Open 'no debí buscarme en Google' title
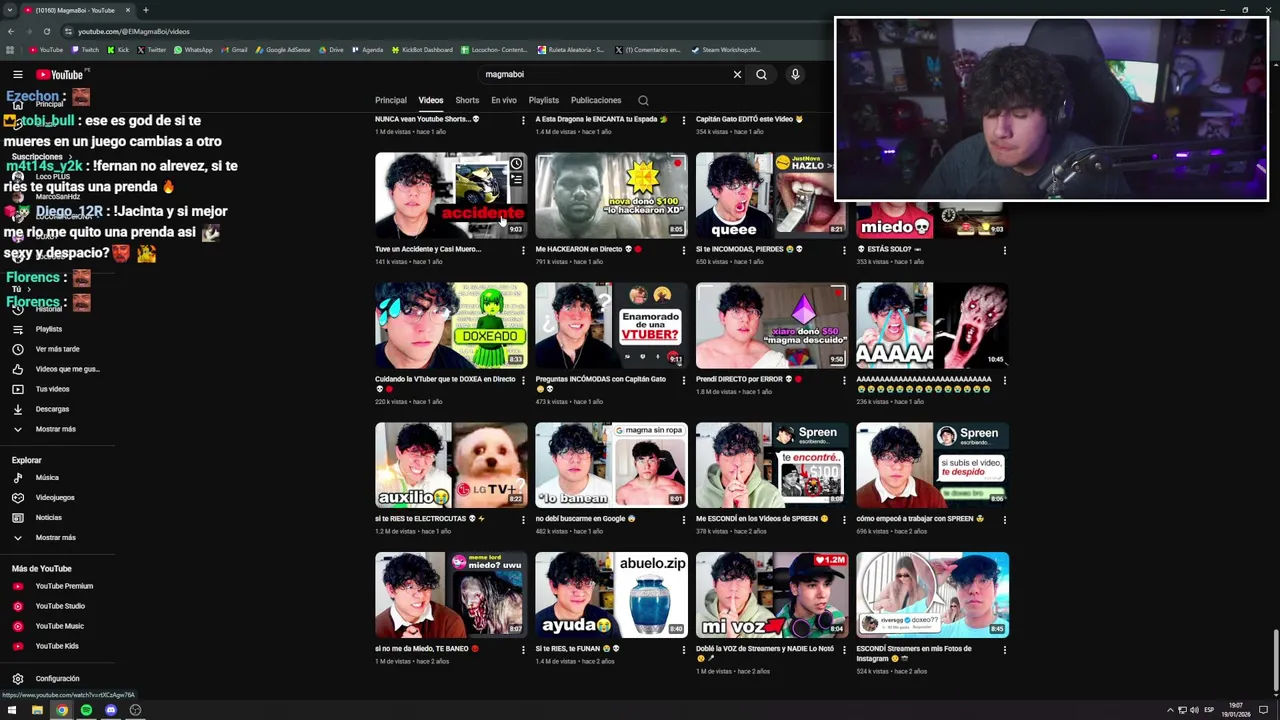Viewport: 1280px width, 720px height. click(586, 519)
